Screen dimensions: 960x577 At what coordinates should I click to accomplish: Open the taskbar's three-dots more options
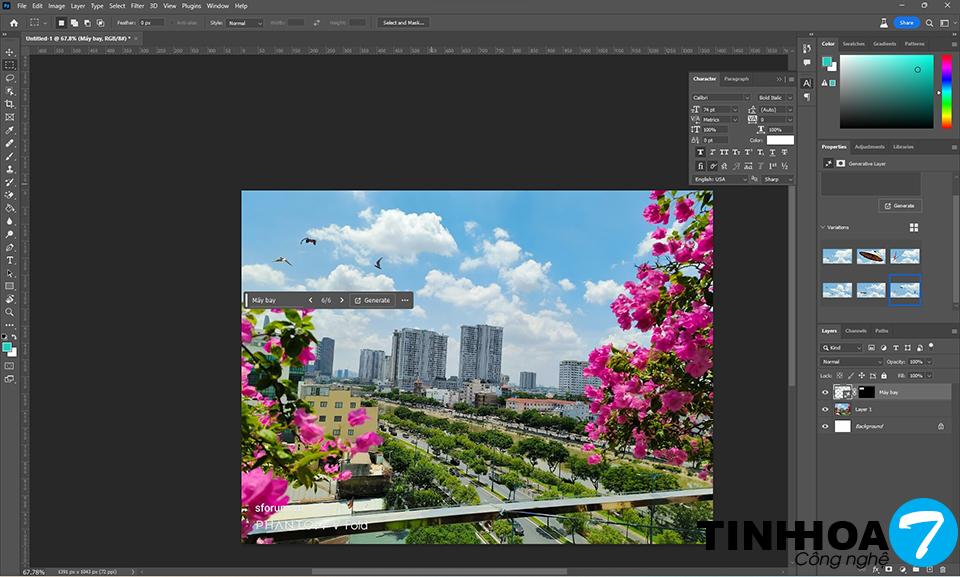(x=405, y=300)
